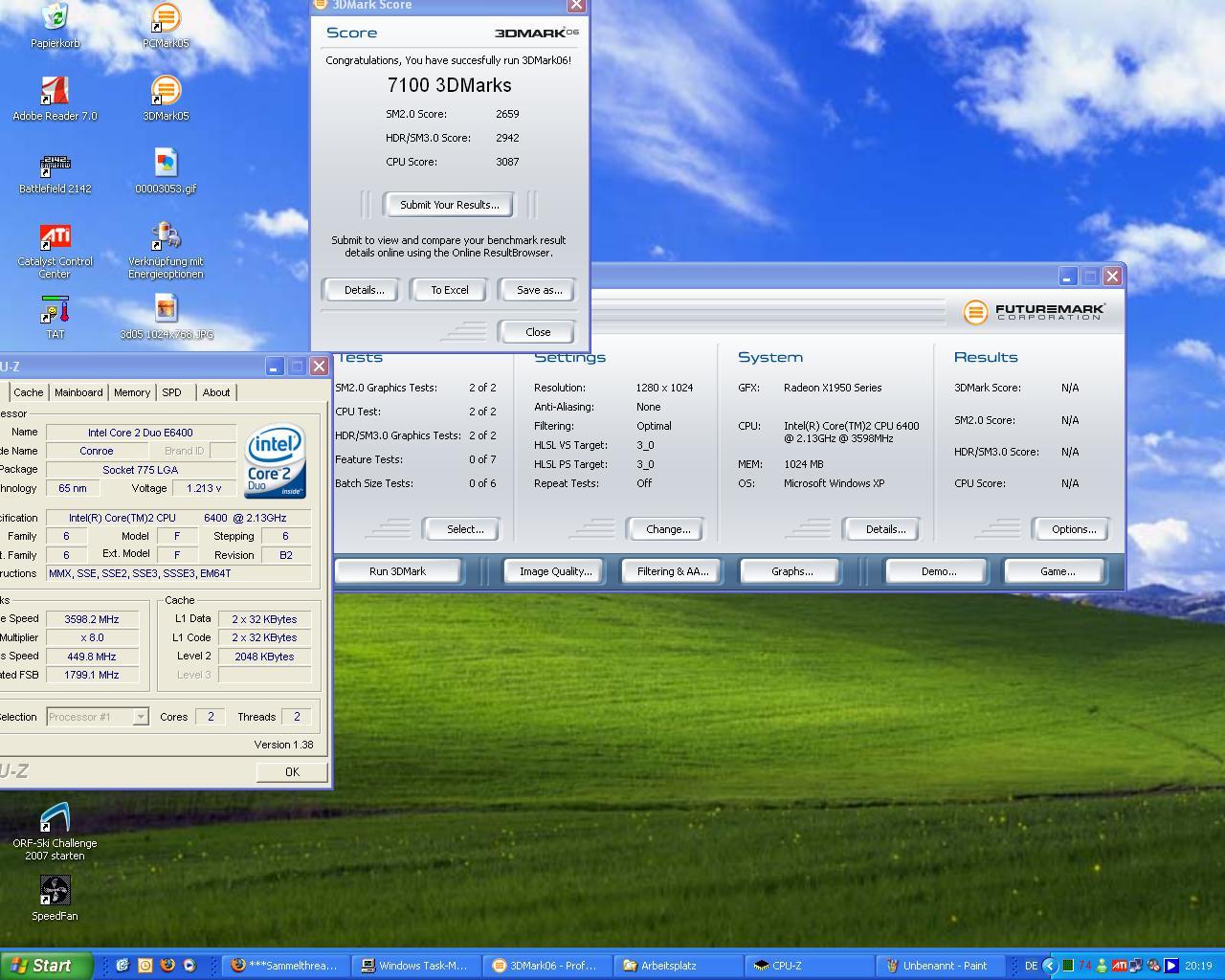Click the taskbar clock showing 20:19
Viewport: 1225px width, 980px height.
click(x=1198, y=966)
